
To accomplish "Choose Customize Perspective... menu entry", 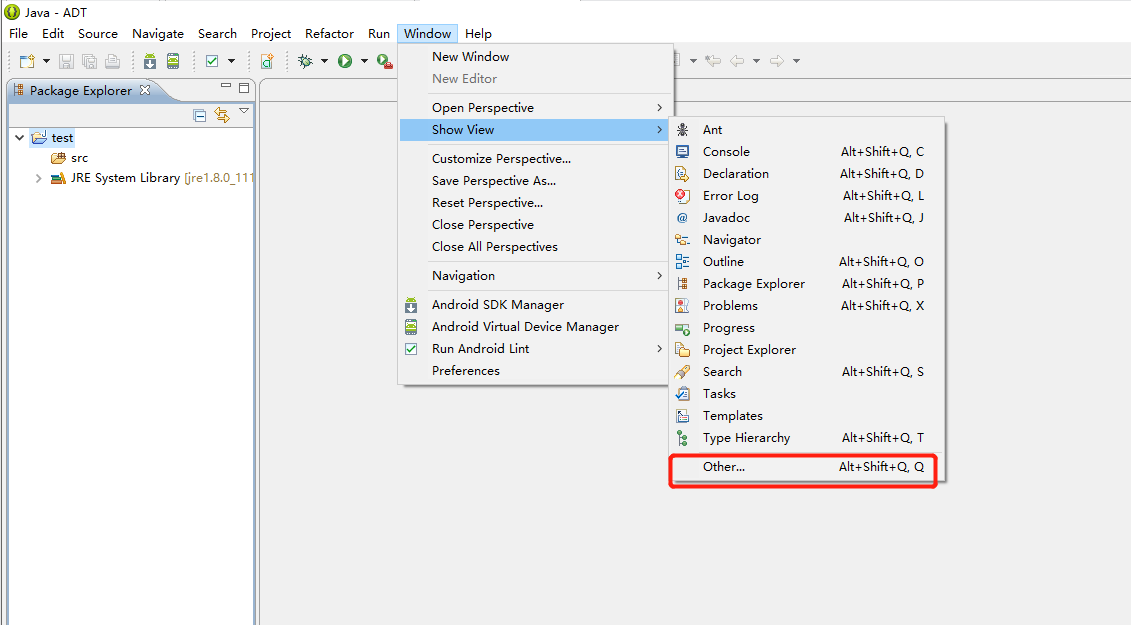I will click(534, 159).
